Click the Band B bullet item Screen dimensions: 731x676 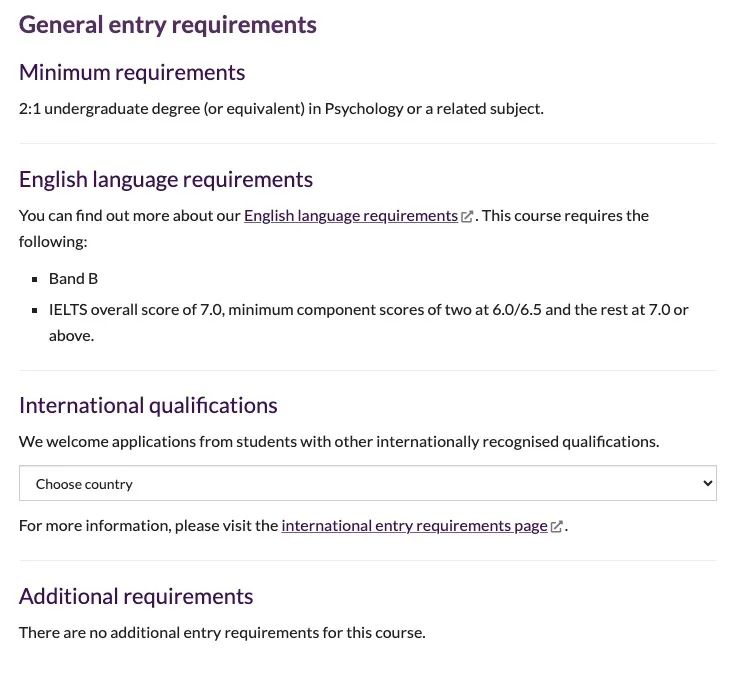[73, 279]
